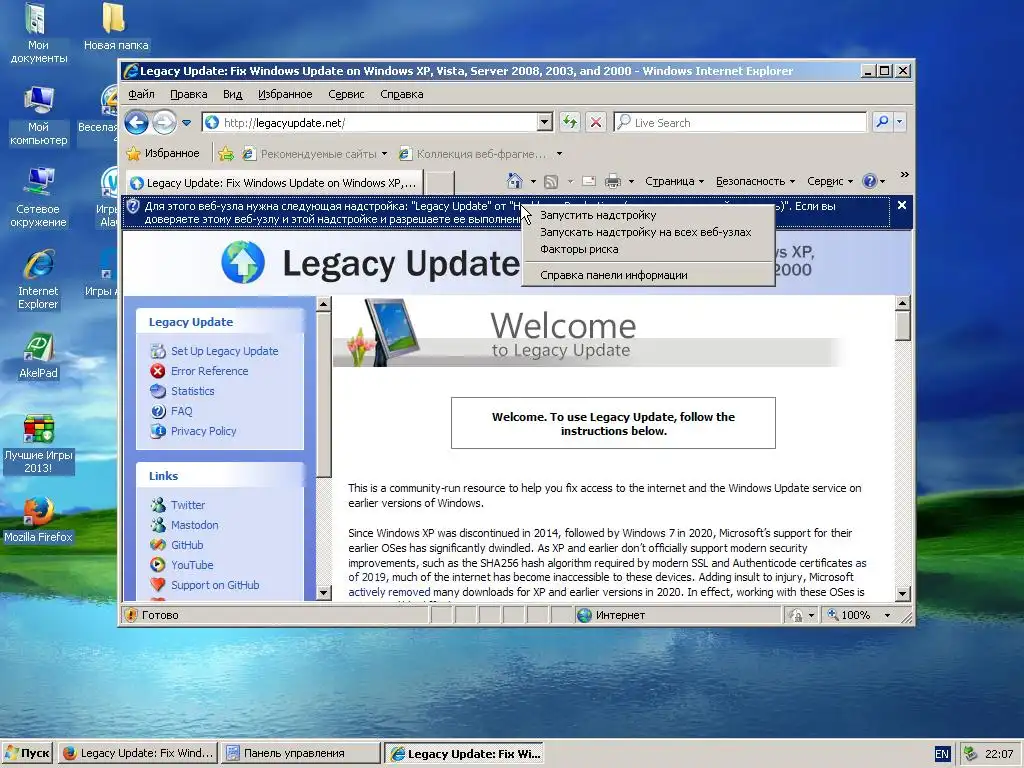Open the Избранное menu in menu bar

pyautogui.click(x=285, y=94)
